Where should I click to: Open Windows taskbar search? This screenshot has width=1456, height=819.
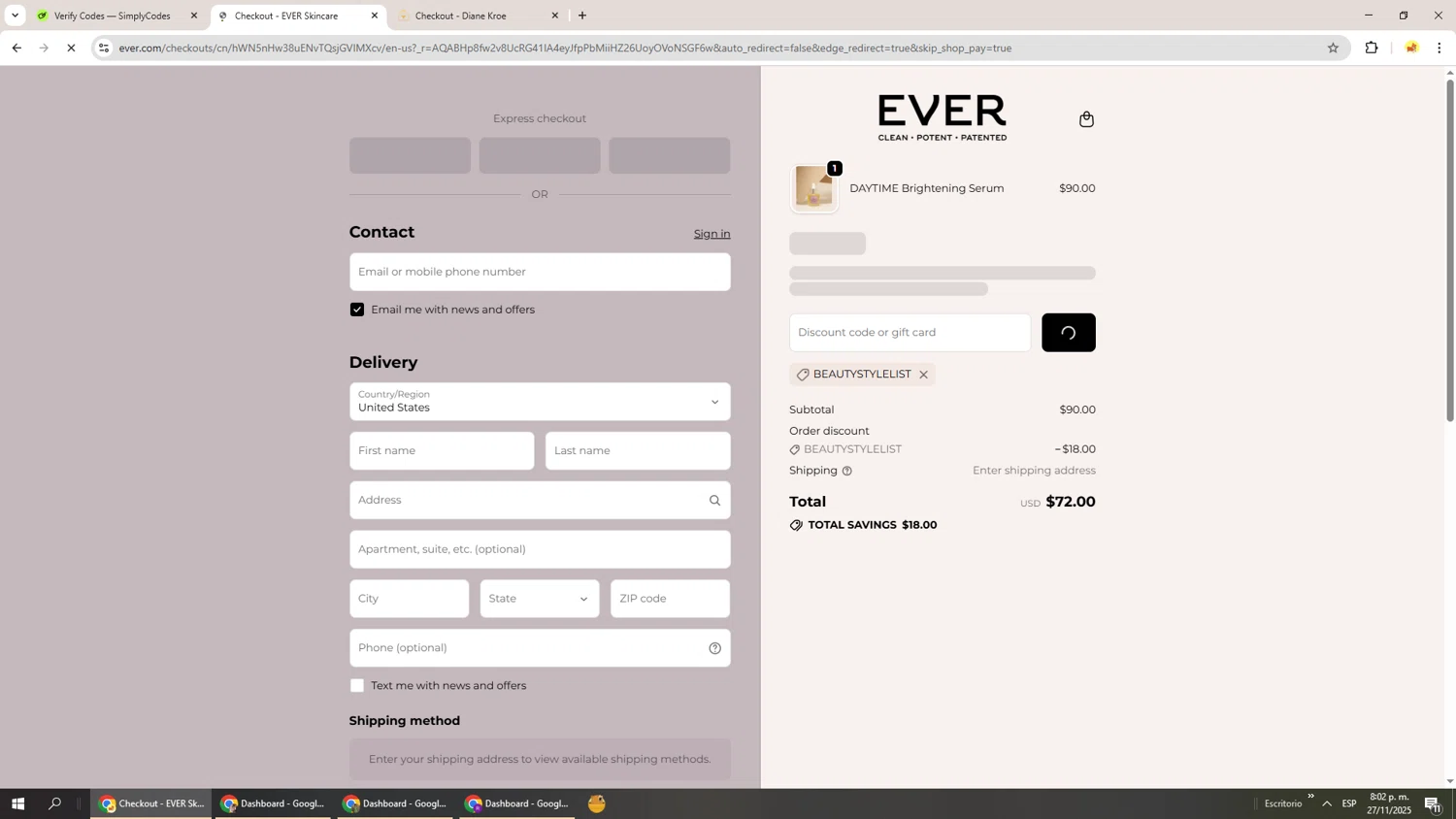[55, 803]
